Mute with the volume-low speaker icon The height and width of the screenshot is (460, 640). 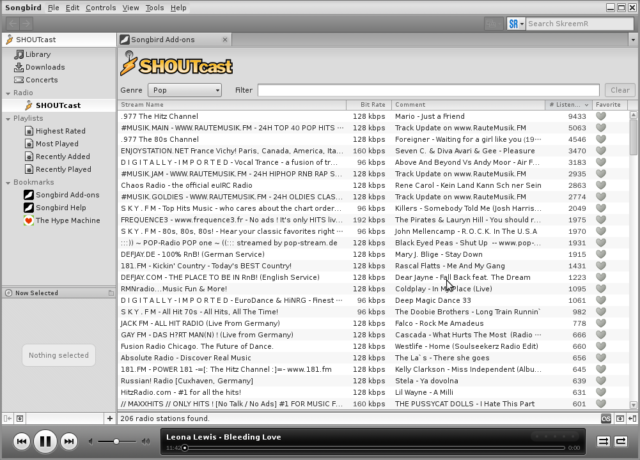tap(91, 441)
